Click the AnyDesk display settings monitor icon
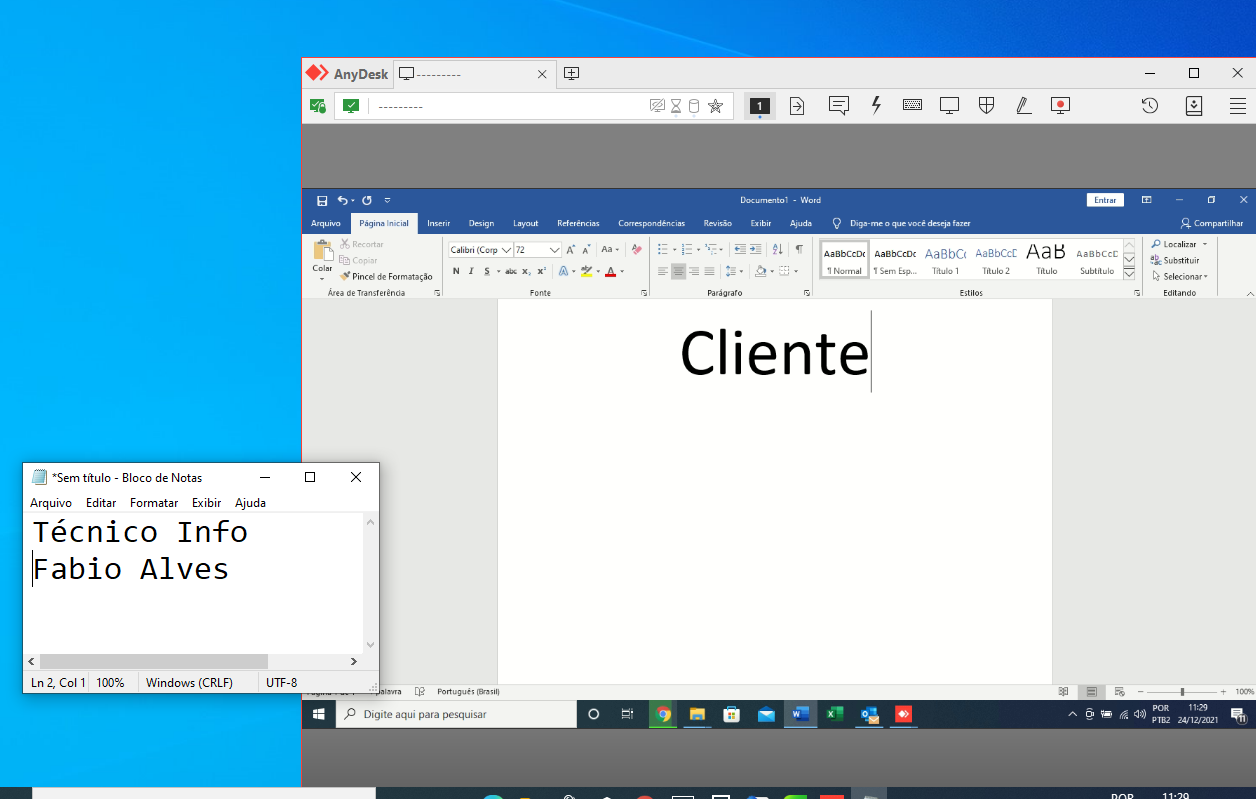This screenshot has width=1256, height=799. 949,105
